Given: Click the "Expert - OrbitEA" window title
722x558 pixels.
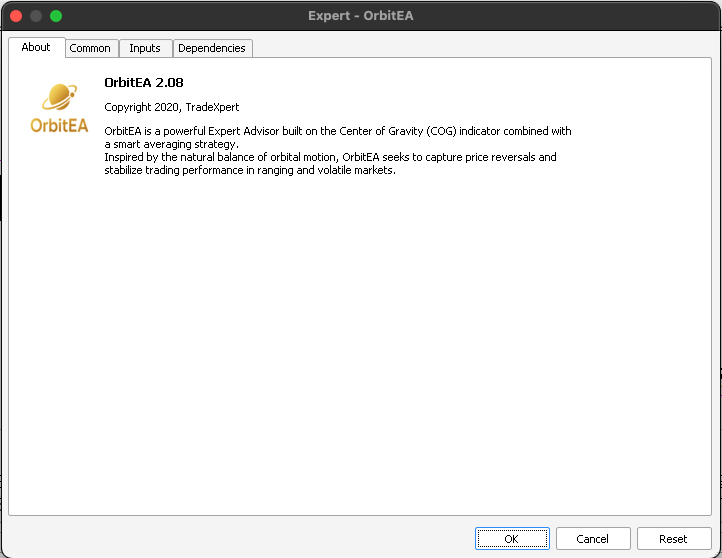Looking at the screenshot, I should click(x=360, y=16).
